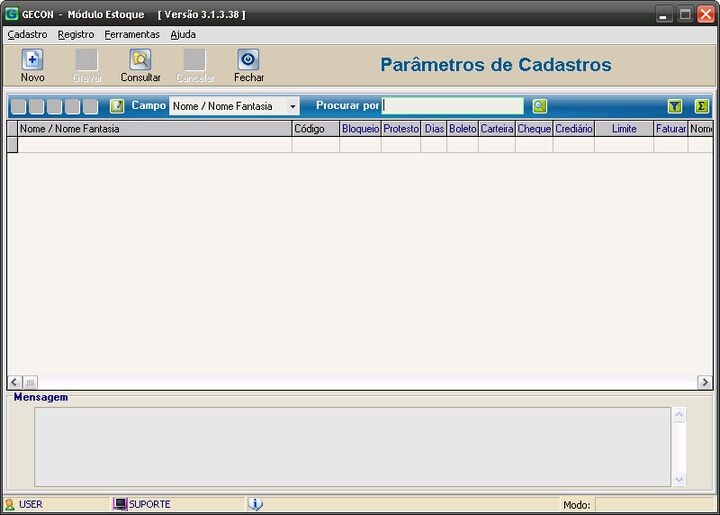Image resolution: width=720 pixels, height=515 pixels.
Task: Select the empty first grid row indicator
Action: (12, 145)
